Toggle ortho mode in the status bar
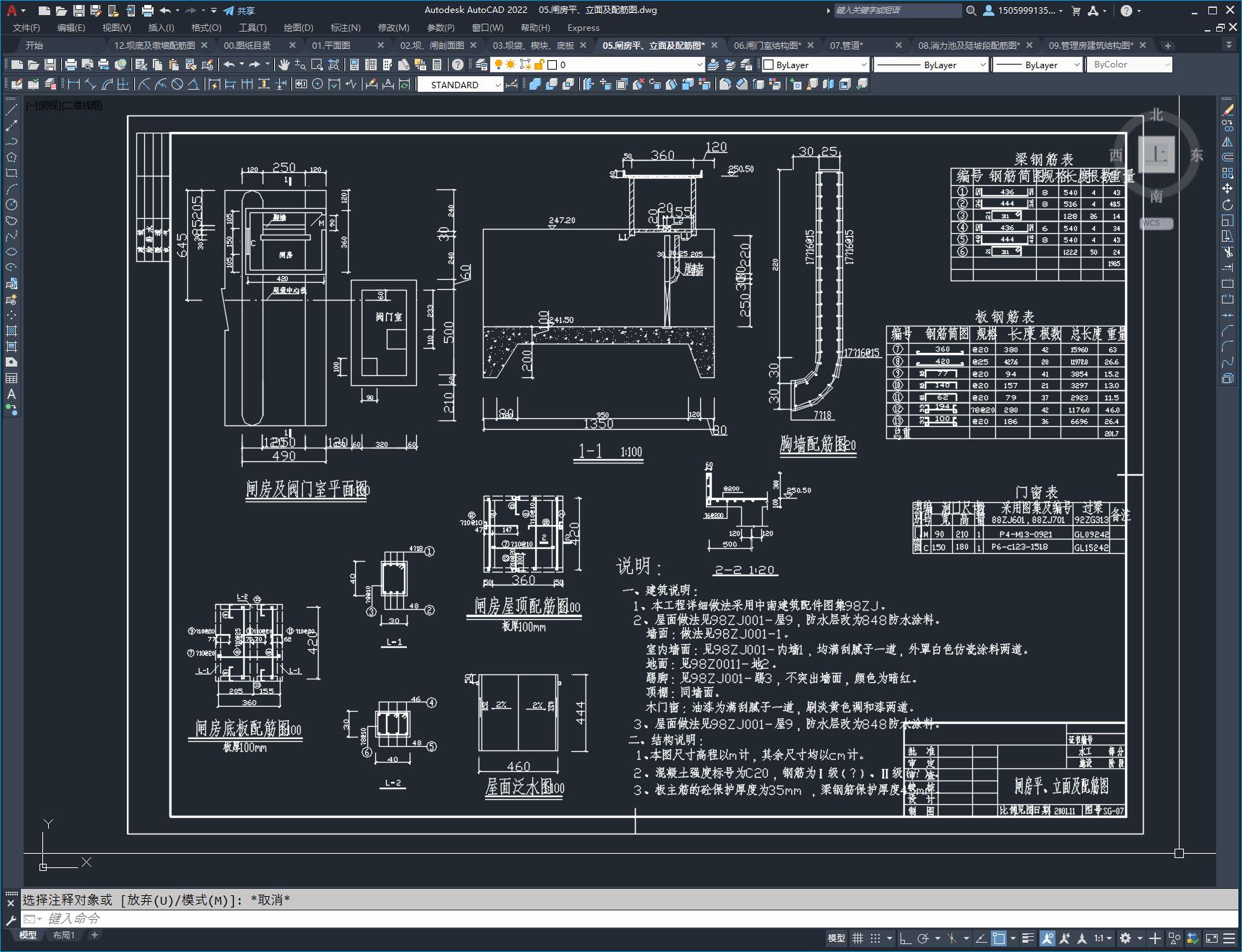Viewport: 1242px width, 952px height. pyautogui.click(x=905, y=938)
